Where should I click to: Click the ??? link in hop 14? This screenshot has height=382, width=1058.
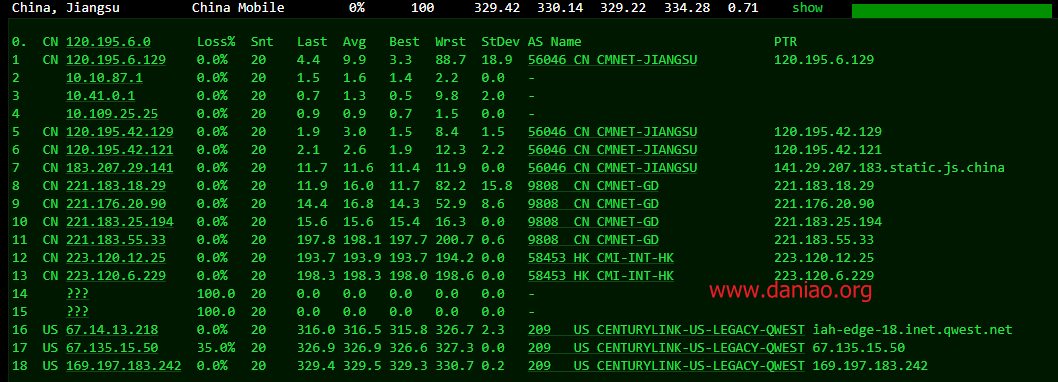coord(78,294)
